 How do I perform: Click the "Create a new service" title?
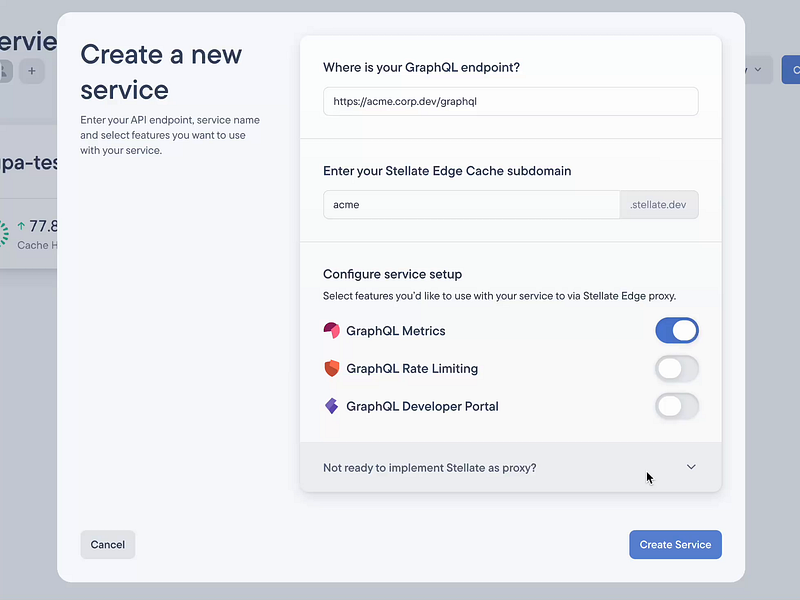(161, 72)
